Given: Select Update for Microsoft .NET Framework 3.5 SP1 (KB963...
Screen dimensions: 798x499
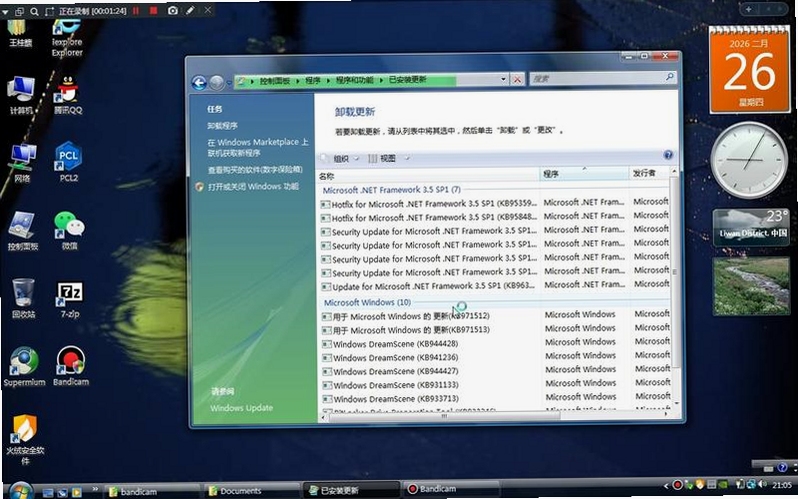Looking at the screenshot, I should coord(429,286).
